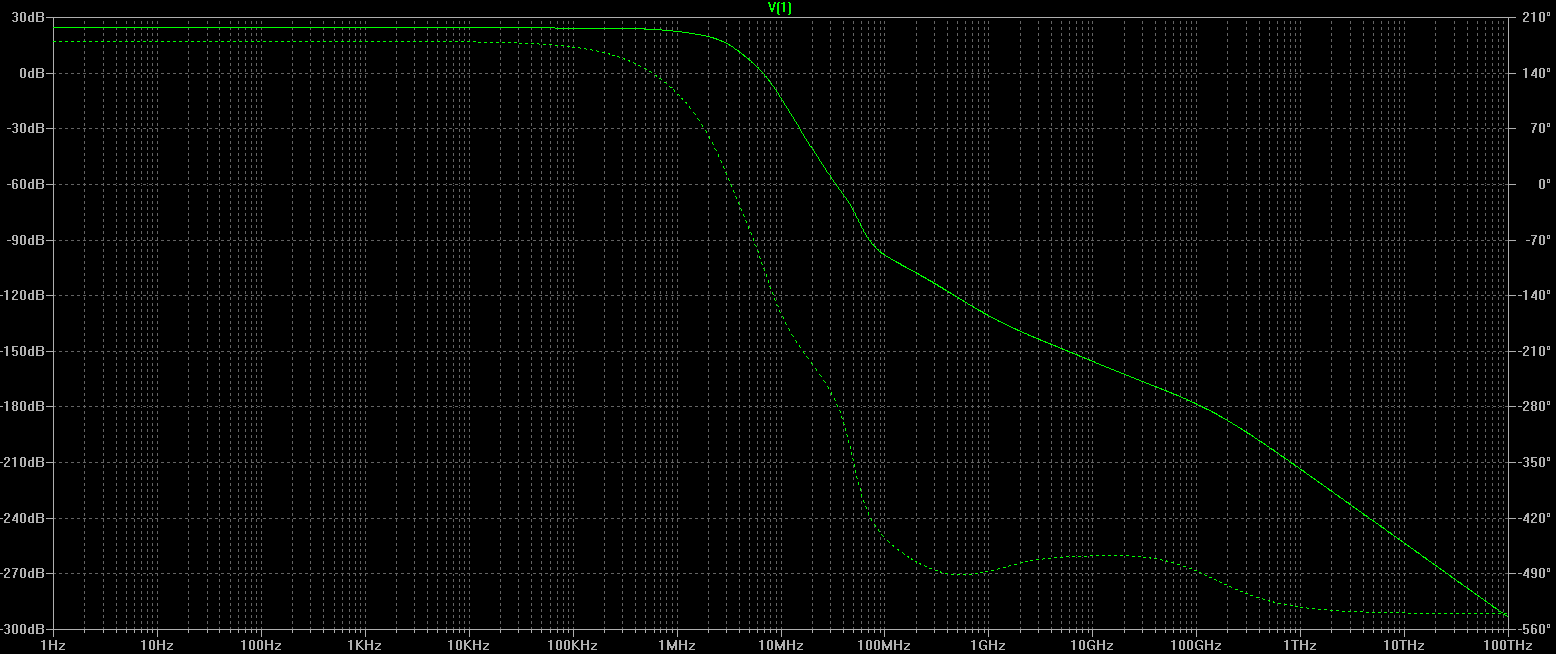Click the 10MHz frequency axis label

point(779,646)
